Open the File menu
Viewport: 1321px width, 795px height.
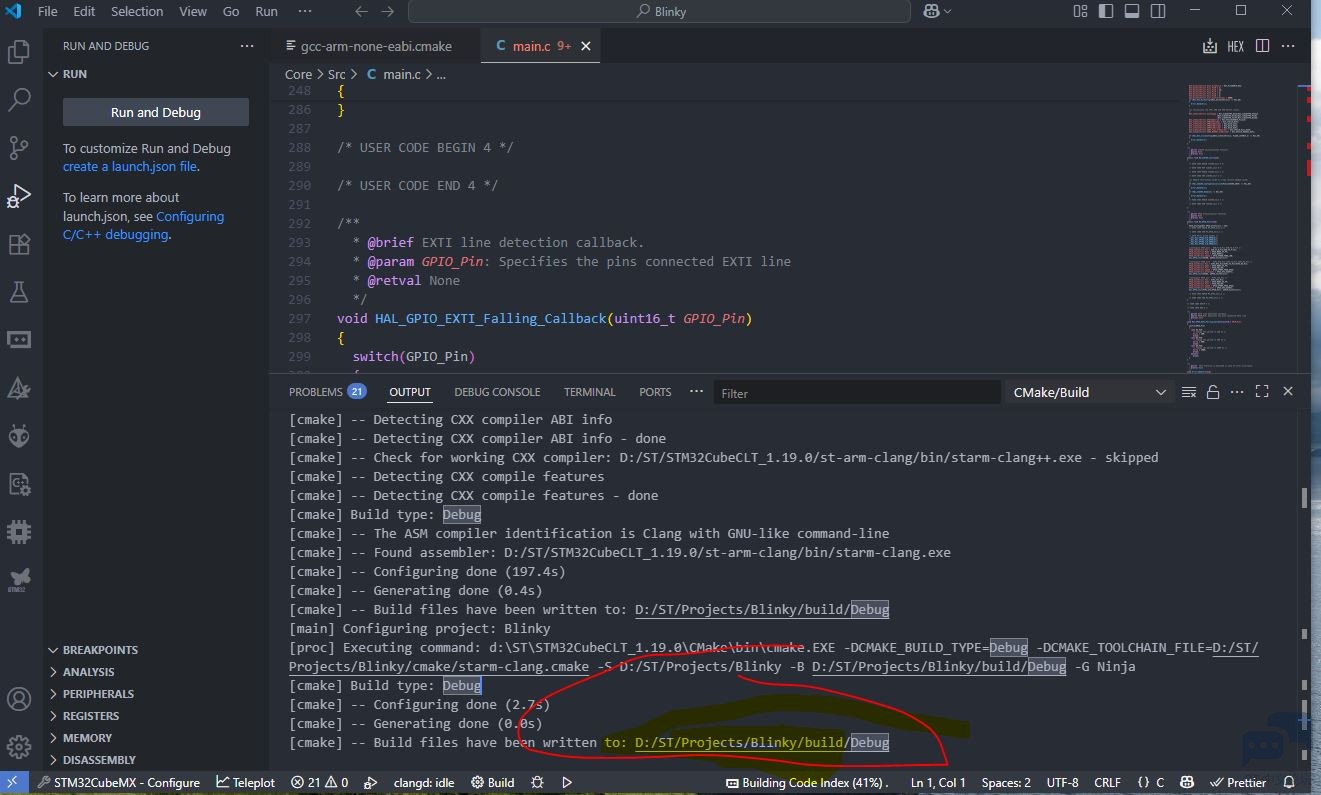[x=47, y=11]
